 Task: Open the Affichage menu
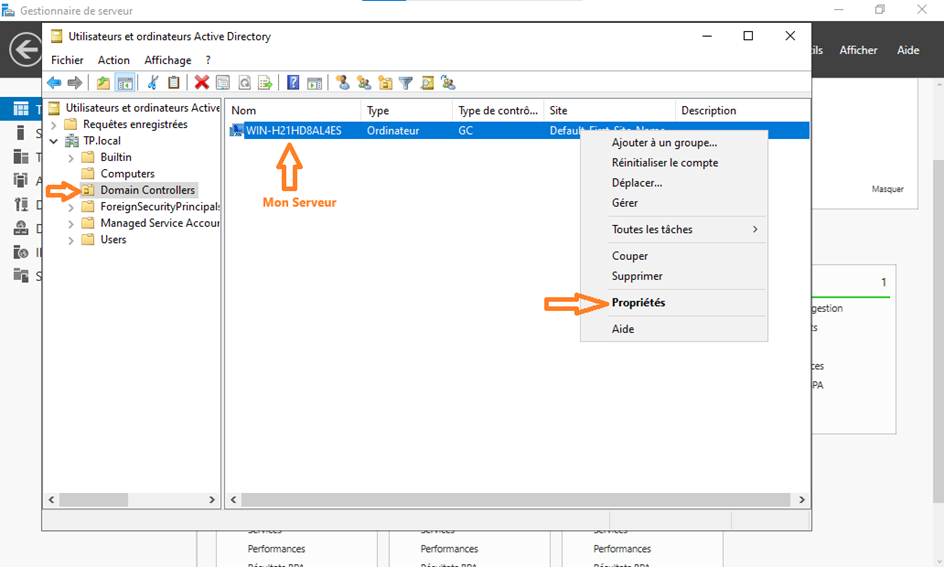(x=168, y=60)
